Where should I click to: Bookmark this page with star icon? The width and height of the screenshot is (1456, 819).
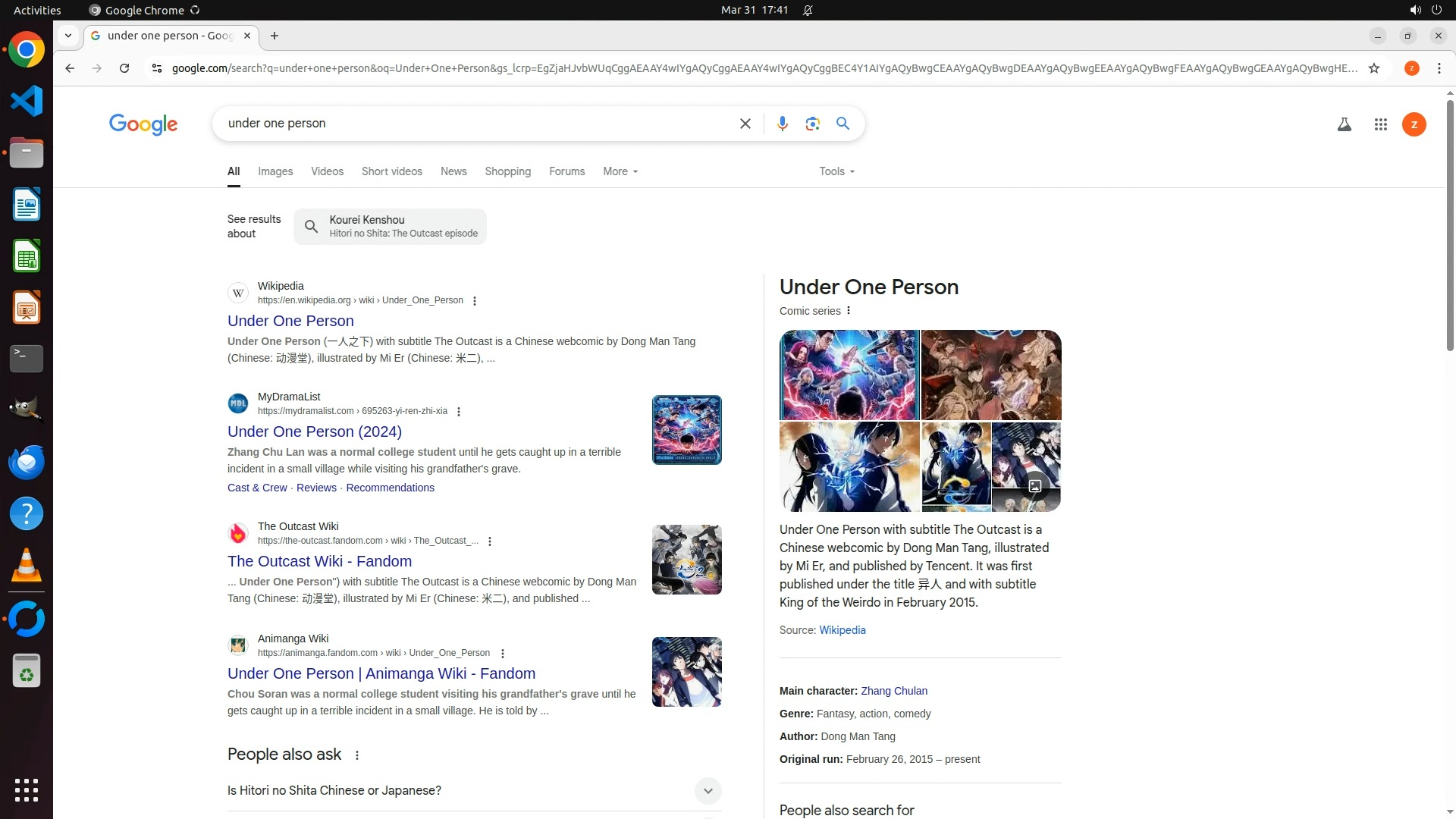pos(1373,68)
